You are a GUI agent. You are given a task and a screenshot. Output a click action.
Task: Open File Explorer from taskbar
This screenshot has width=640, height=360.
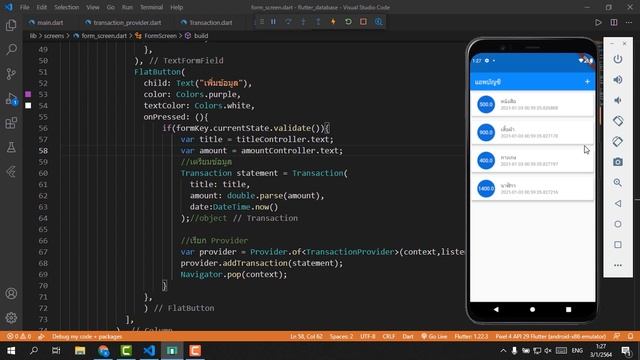coord(80,351)
